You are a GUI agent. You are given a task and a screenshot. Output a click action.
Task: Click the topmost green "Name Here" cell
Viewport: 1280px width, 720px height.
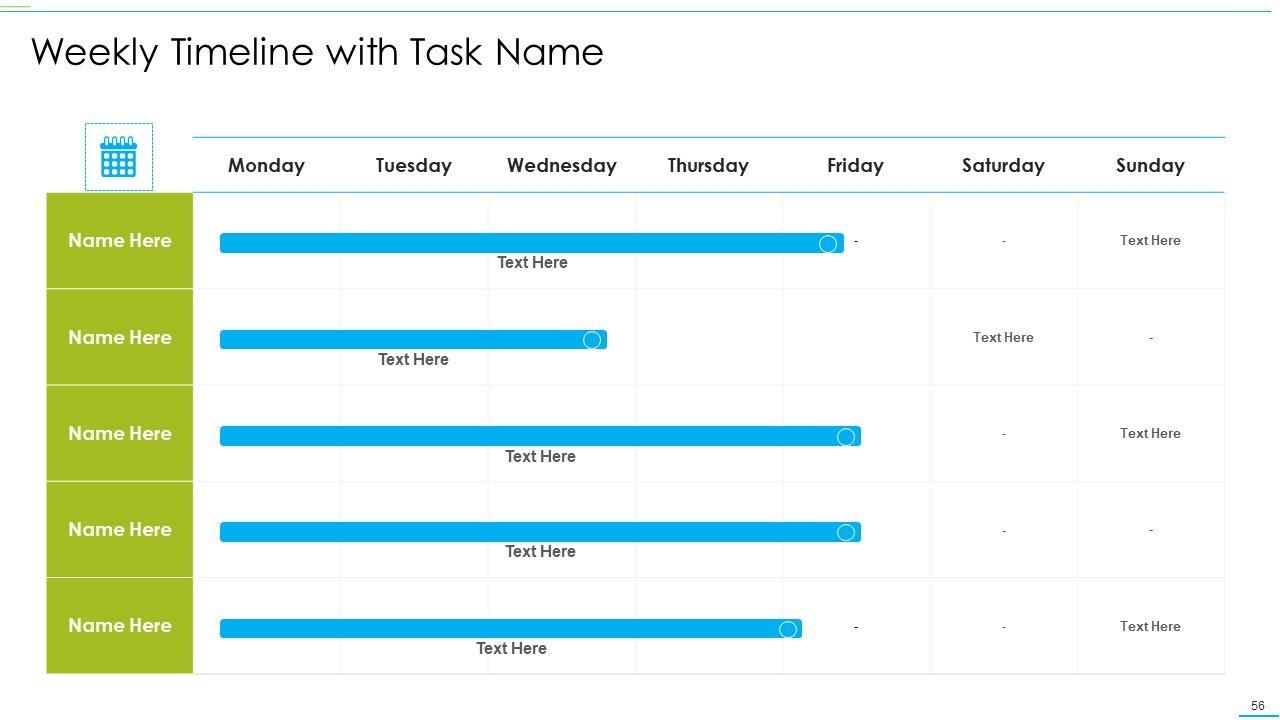119,240
